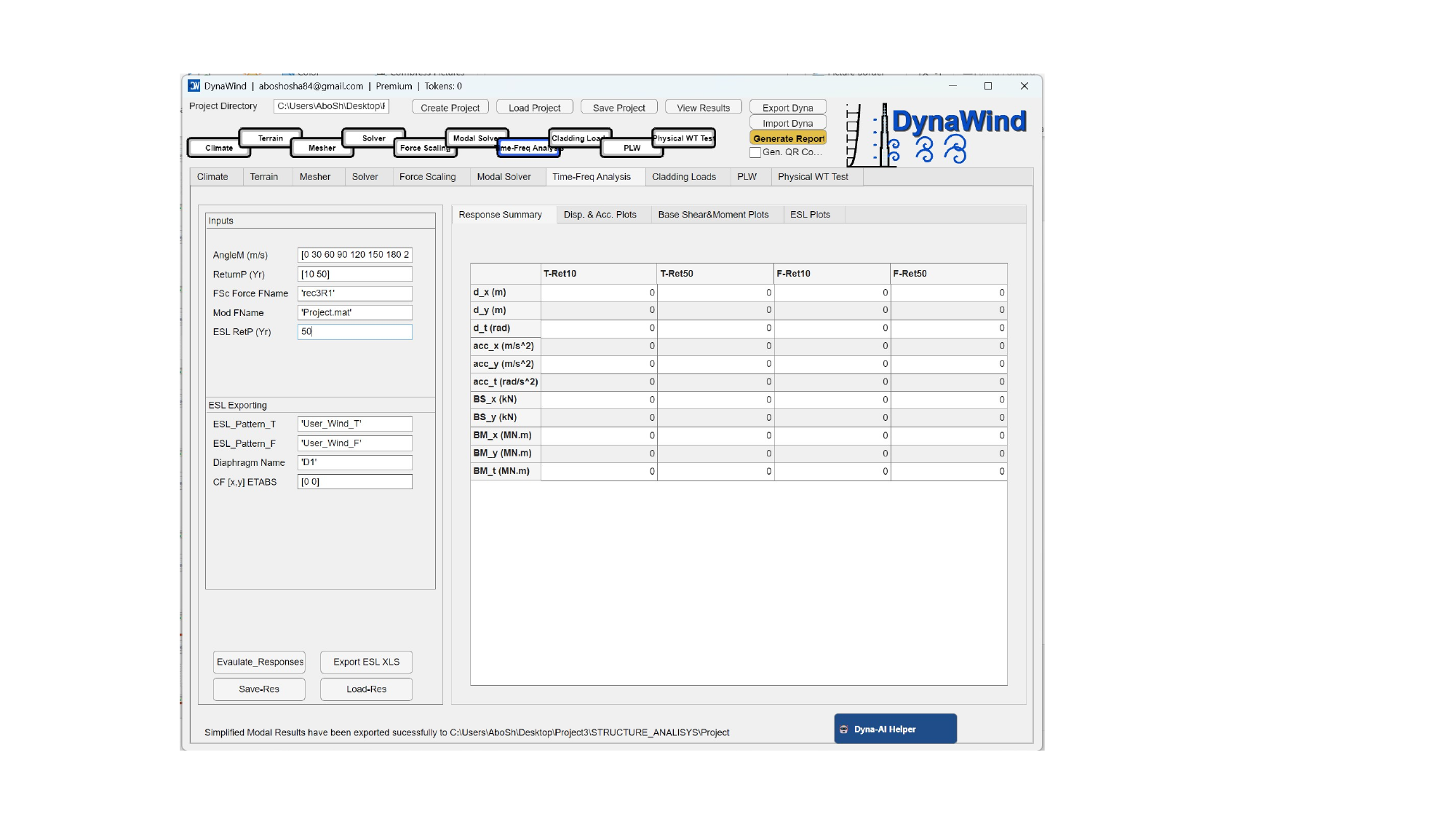
Task: Select the Physical WT Test workflow box
Action: (x=684, y=138)
